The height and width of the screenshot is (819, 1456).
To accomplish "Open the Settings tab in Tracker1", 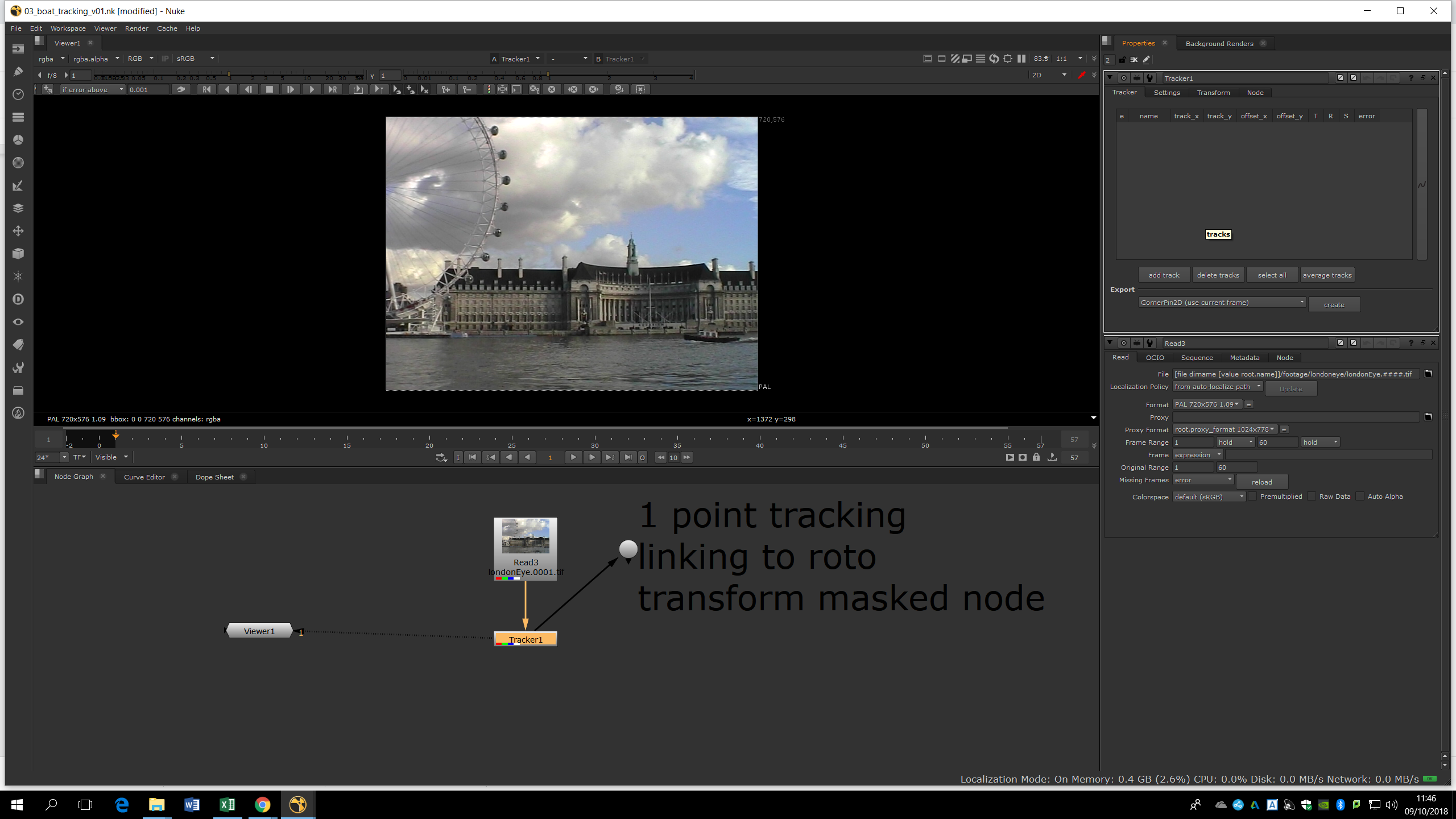I will (1167, 93).
